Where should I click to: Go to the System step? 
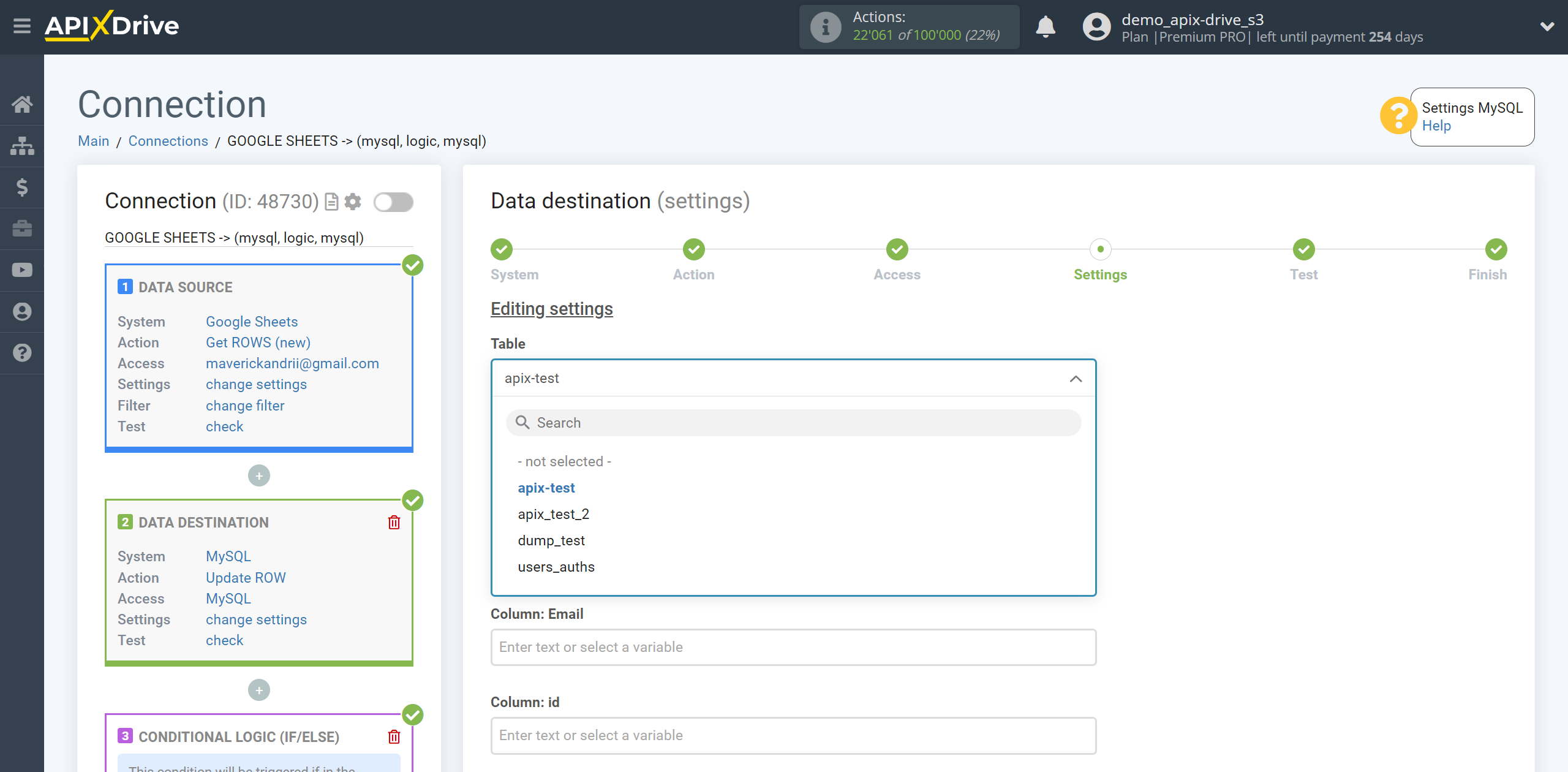(x=502, y=249)
